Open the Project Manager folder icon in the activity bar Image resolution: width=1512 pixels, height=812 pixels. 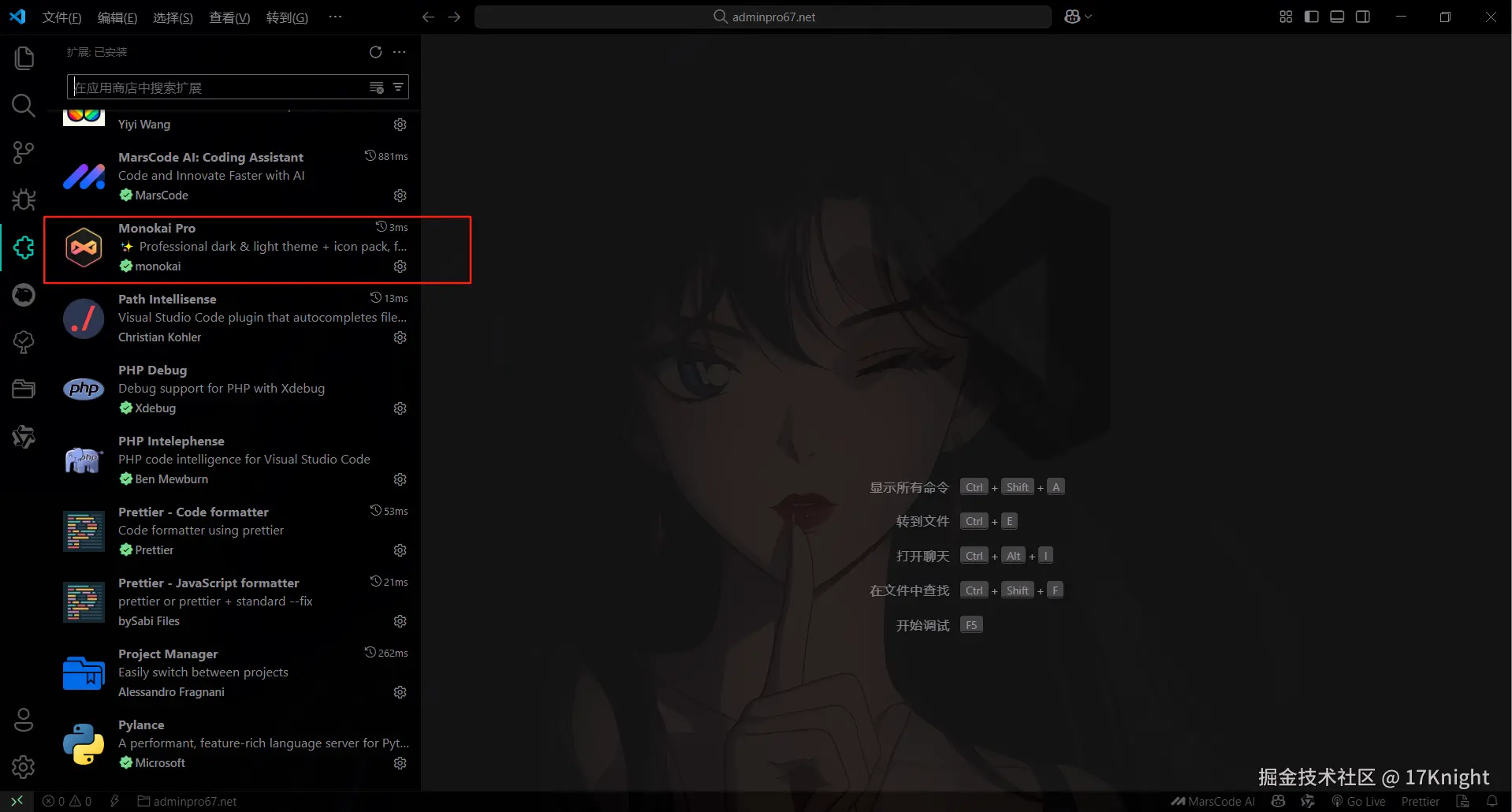24,389
